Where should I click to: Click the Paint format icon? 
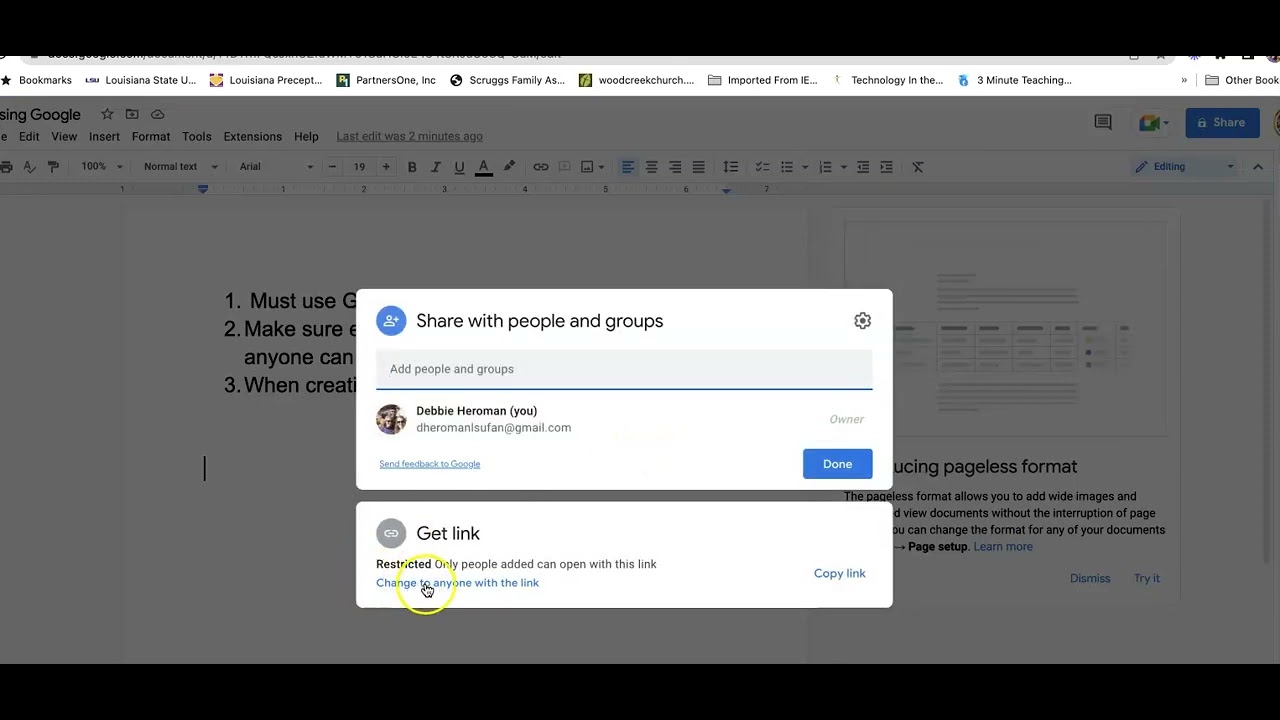click(x=54, y=167)
